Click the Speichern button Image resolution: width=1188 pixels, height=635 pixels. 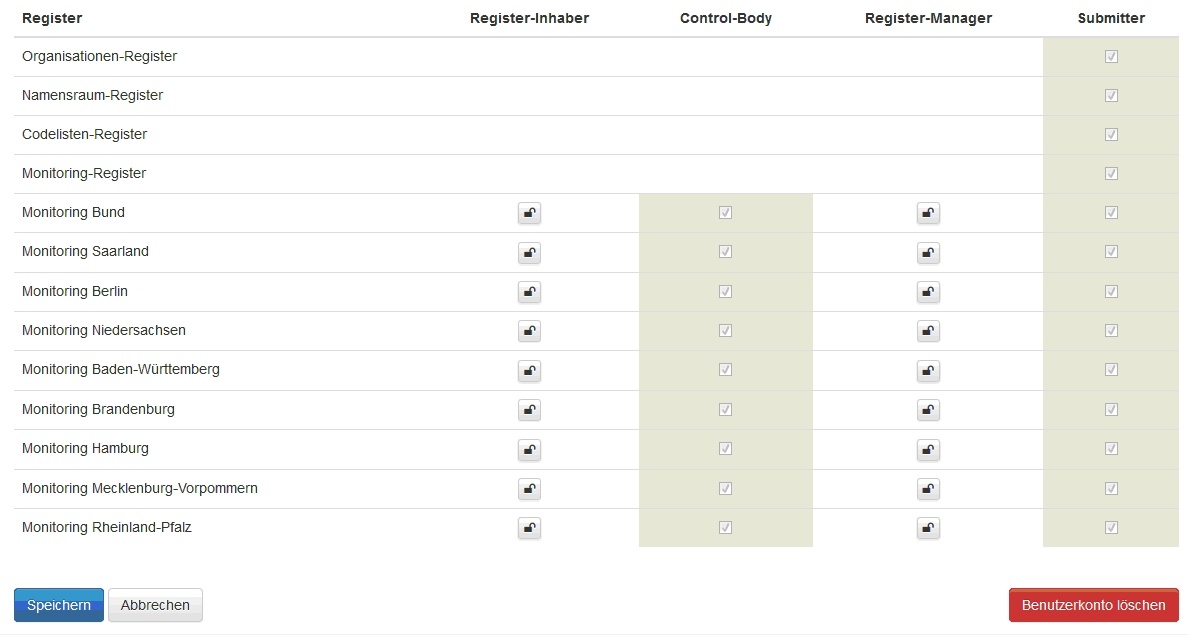pyautogui.click(x=59, y=605)
